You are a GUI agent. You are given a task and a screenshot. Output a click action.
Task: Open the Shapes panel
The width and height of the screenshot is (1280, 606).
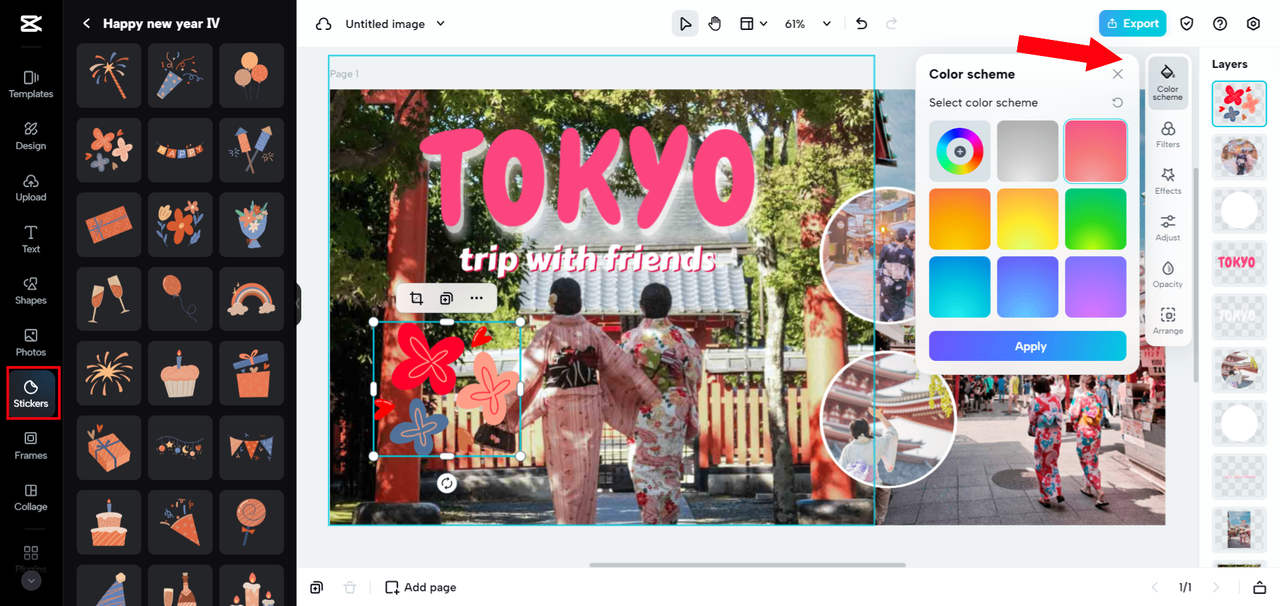click(31, 291)
